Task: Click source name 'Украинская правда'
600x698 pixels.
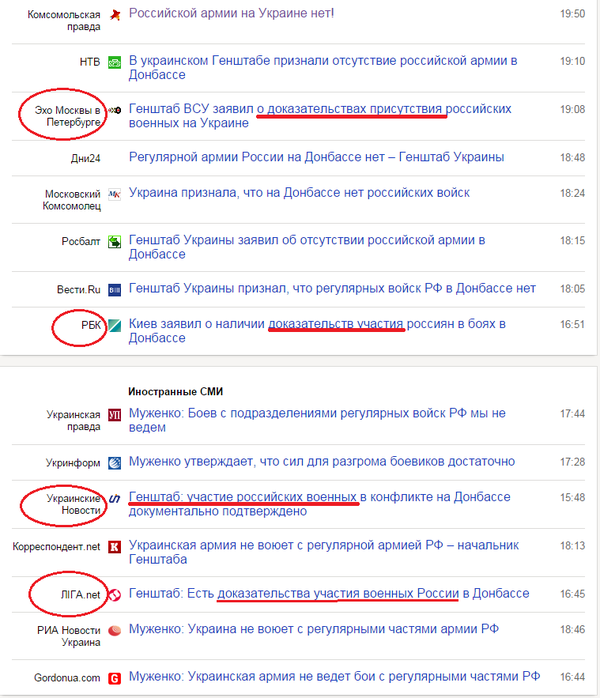Action: click(x=73, y=421)
